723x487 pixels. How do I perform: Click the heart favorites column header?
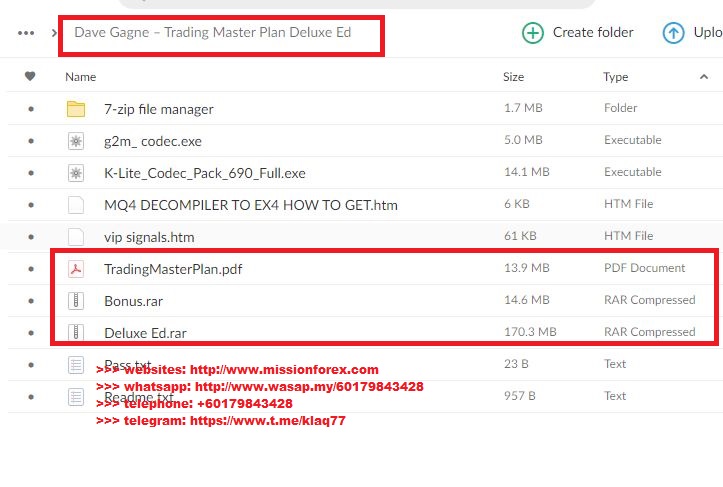click(30, 76)
